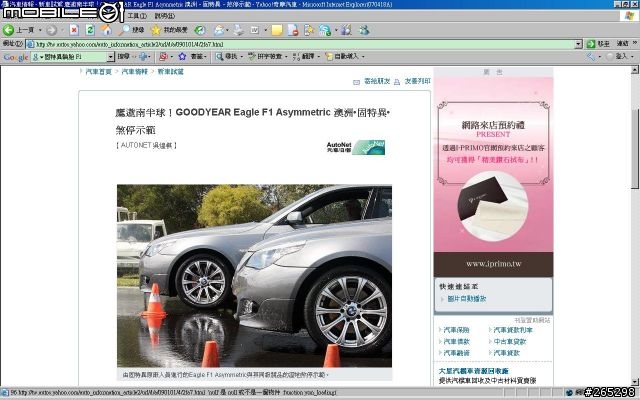Click the BMW wet braking article photo

[x=254, y=276]
